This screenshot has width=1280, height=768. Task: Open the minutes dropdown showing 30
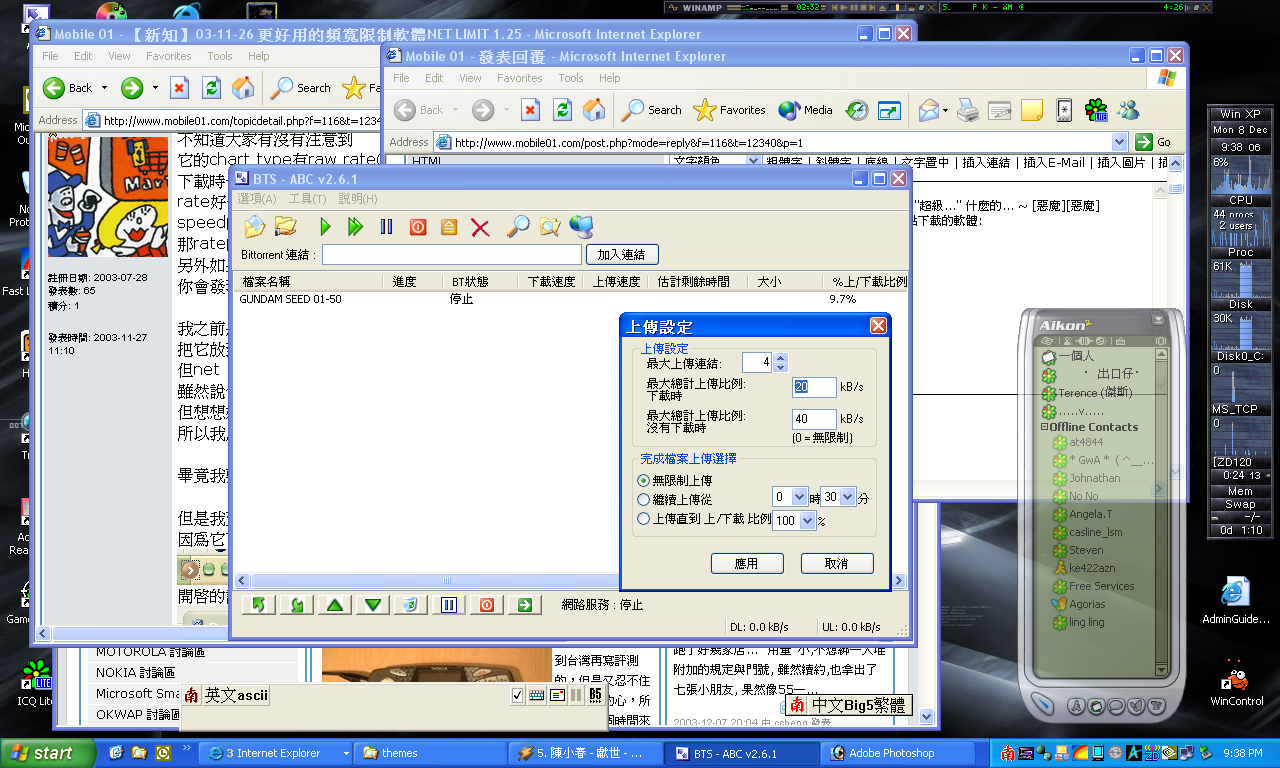pos(847,497)
